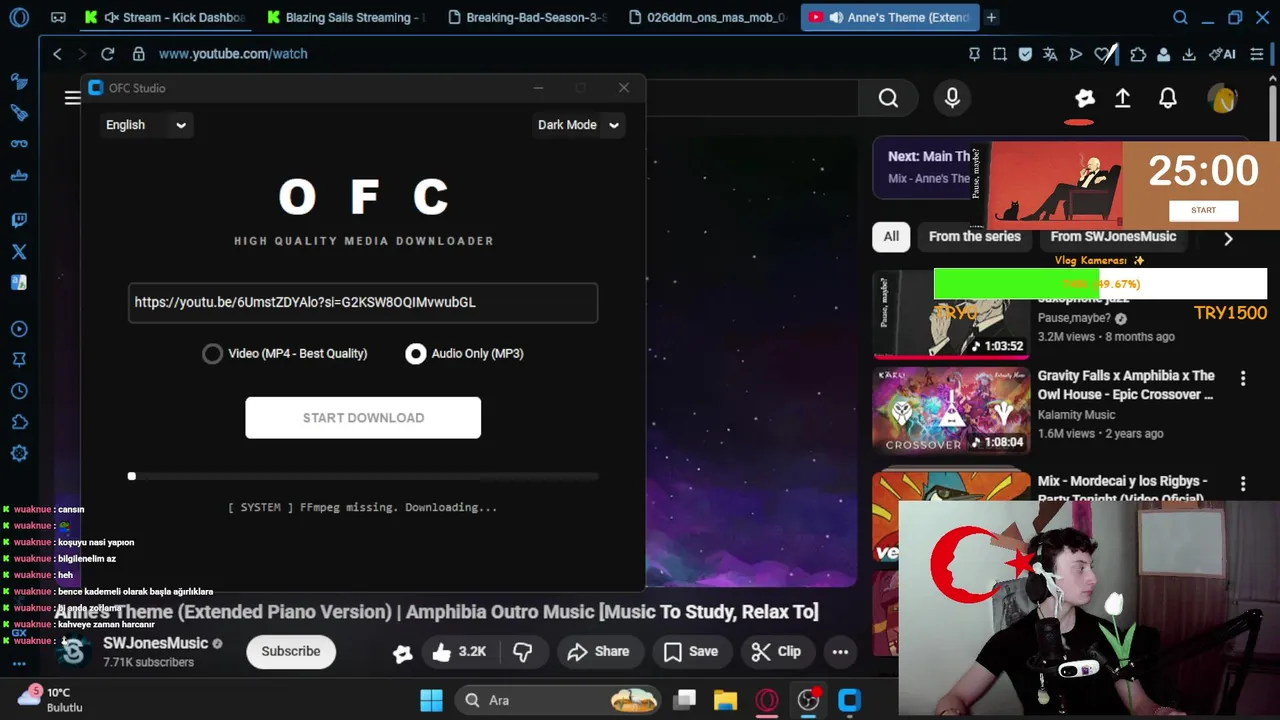Viewport: 1280px width, 720px height.
Task: Click the YouTube upload arrow icon
Action: click(x=1123, y=98)
